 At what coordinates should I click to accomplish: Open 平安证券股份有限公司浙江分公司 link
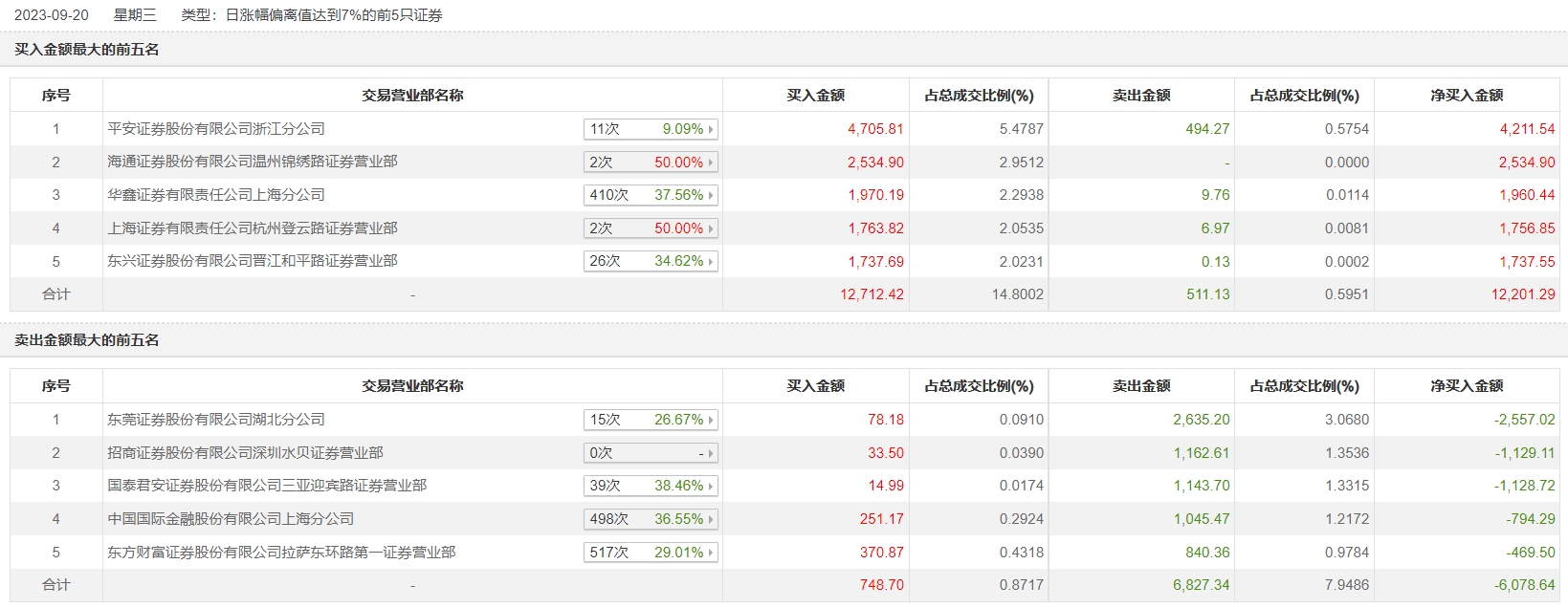216,129
